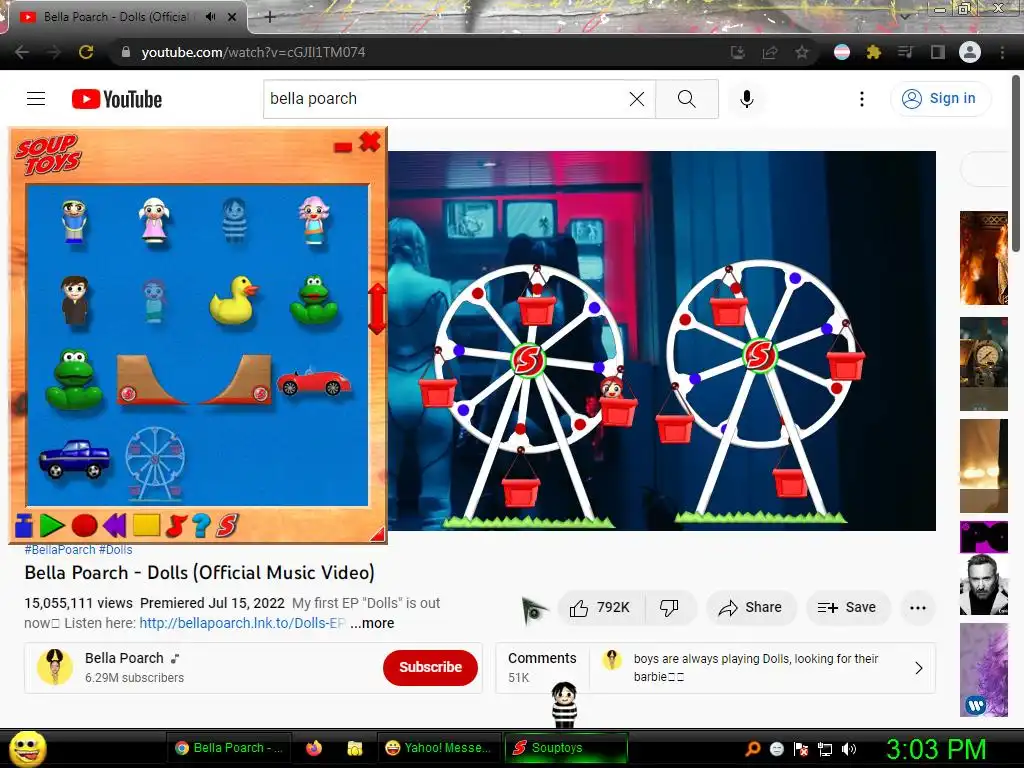The image size is (1024, 768).
Task: Choose the striped dark-haired doll toy
Action: (234, 221)
